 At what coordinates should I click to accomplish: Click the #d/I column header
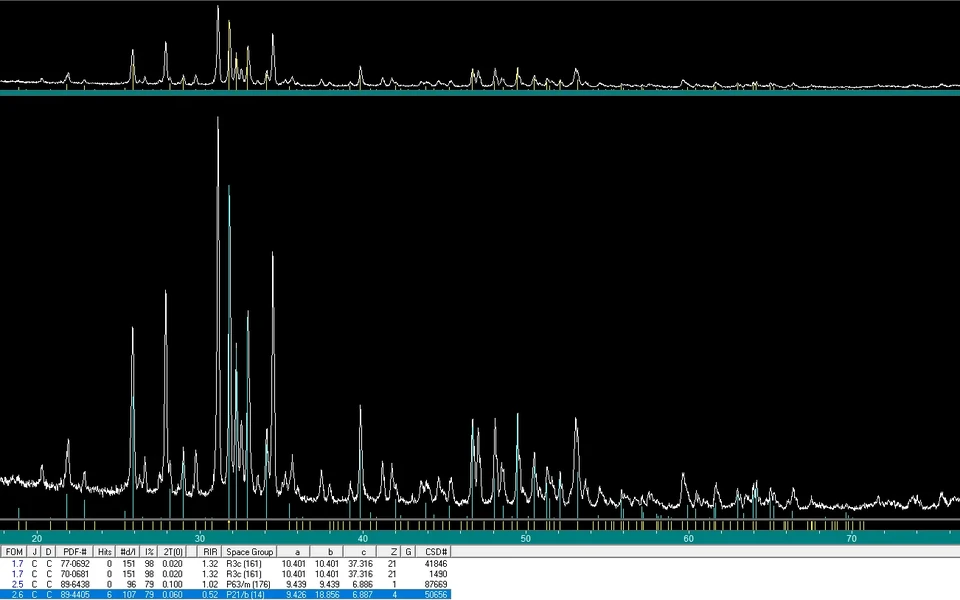(x=128, y=552)
